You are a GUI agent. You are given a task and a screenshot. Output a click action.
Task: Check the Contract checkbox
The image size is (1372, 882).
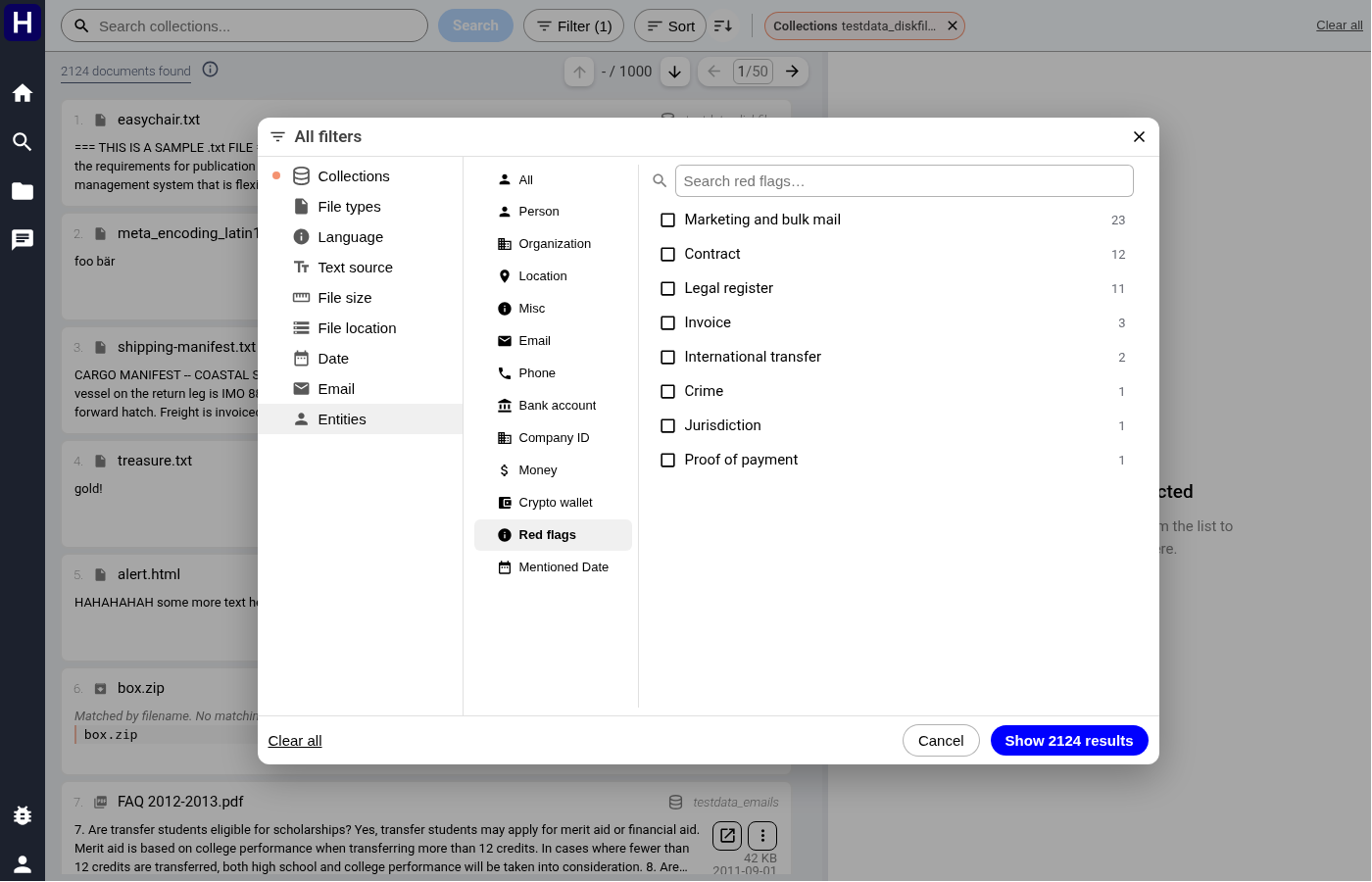668,255
